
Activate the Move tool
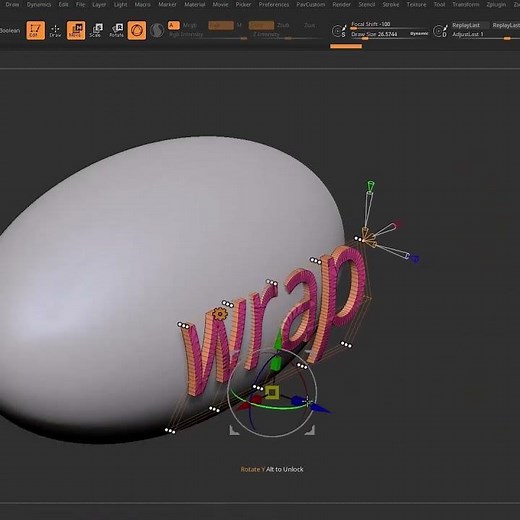point(76,30)
